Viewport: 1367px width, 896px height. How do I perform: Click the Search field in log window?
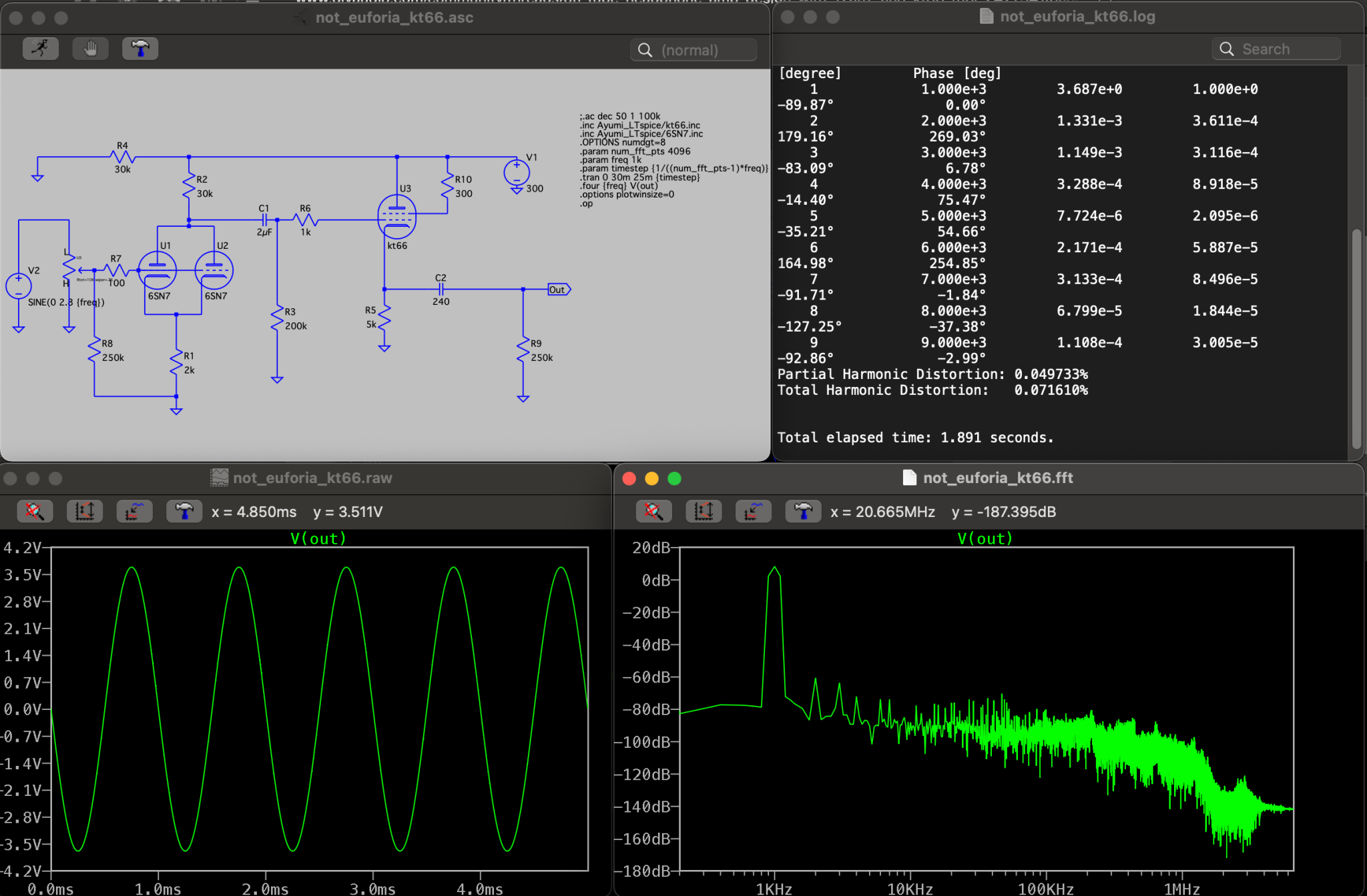1276,49
